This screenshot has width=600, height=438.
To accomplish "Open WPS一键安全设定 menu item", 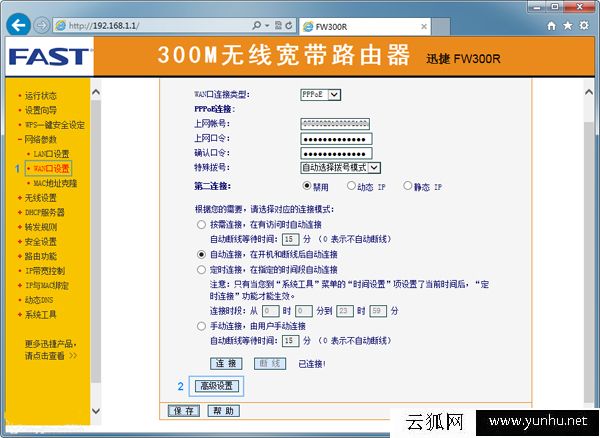I will click(55, 125).
